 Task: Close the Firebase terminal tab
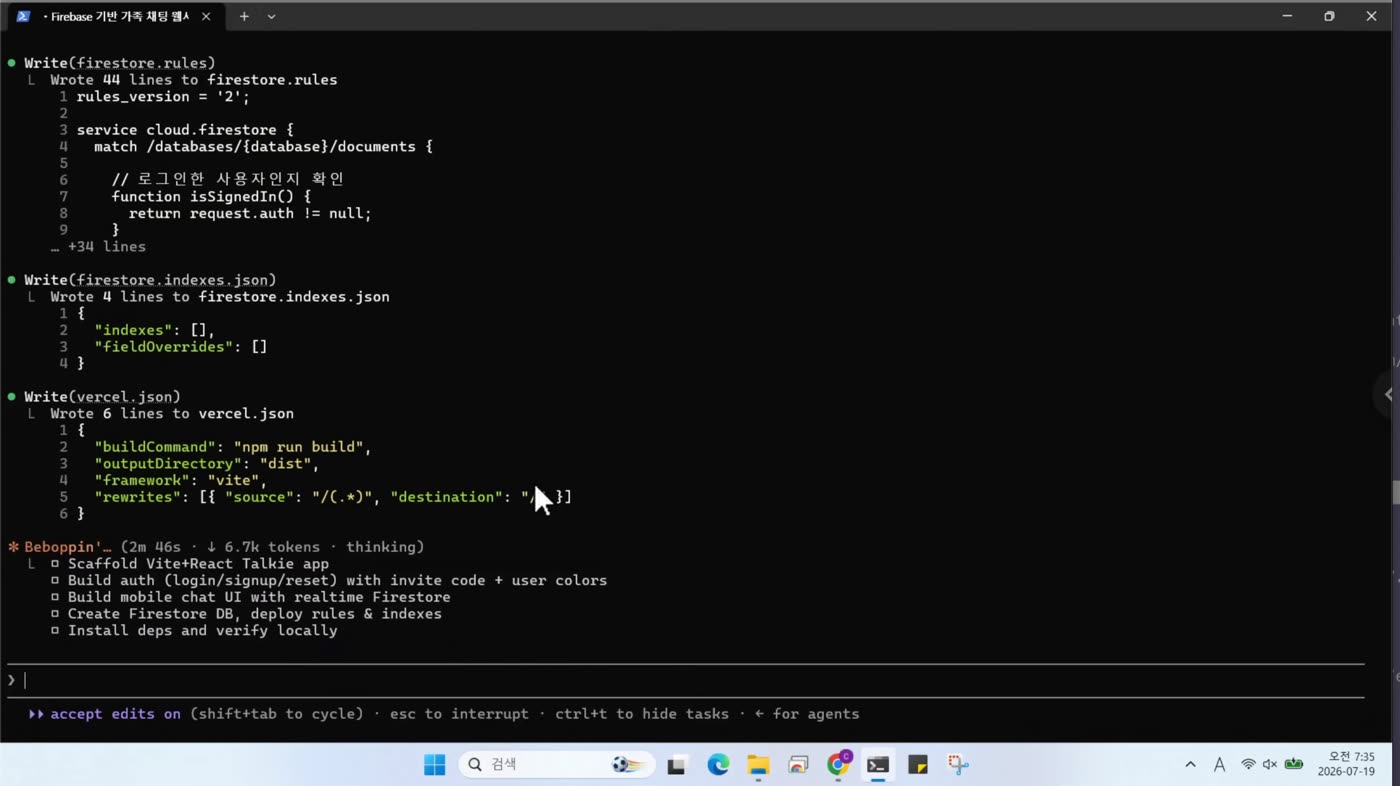pyautogui.click(x=206, y=17)
